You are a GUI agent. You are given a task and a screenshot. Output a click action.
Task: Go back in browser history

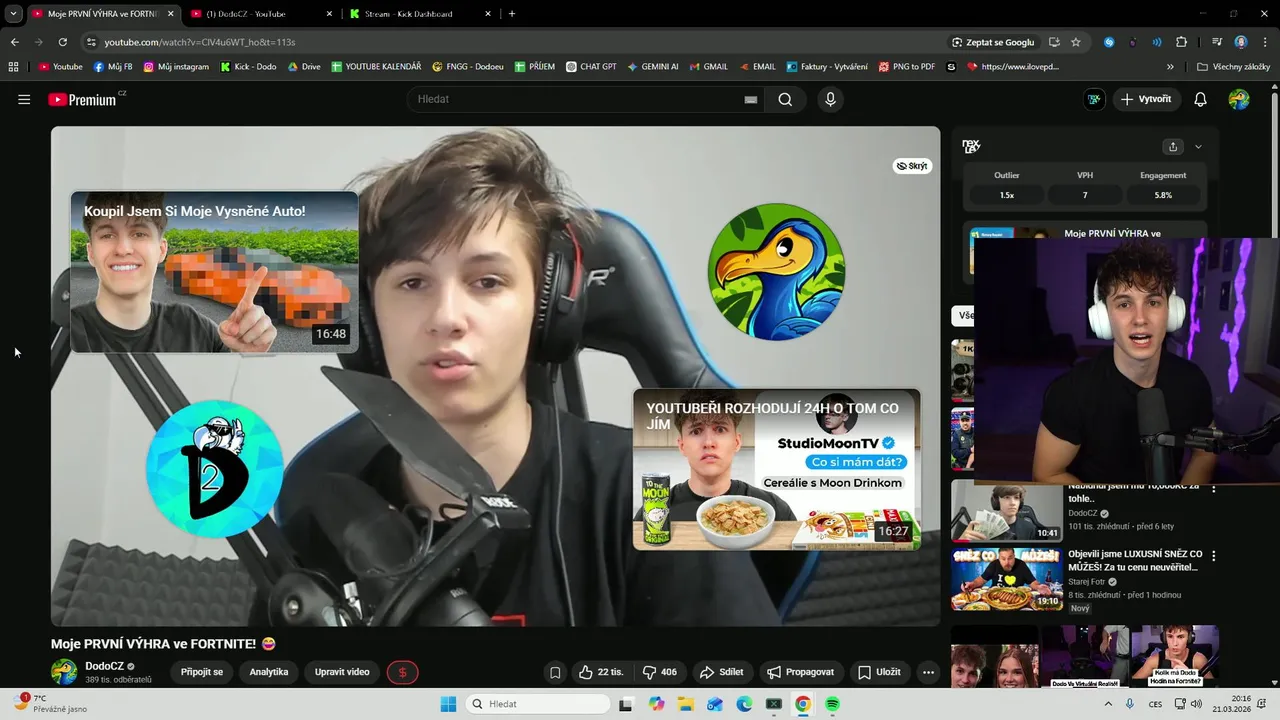14,42
